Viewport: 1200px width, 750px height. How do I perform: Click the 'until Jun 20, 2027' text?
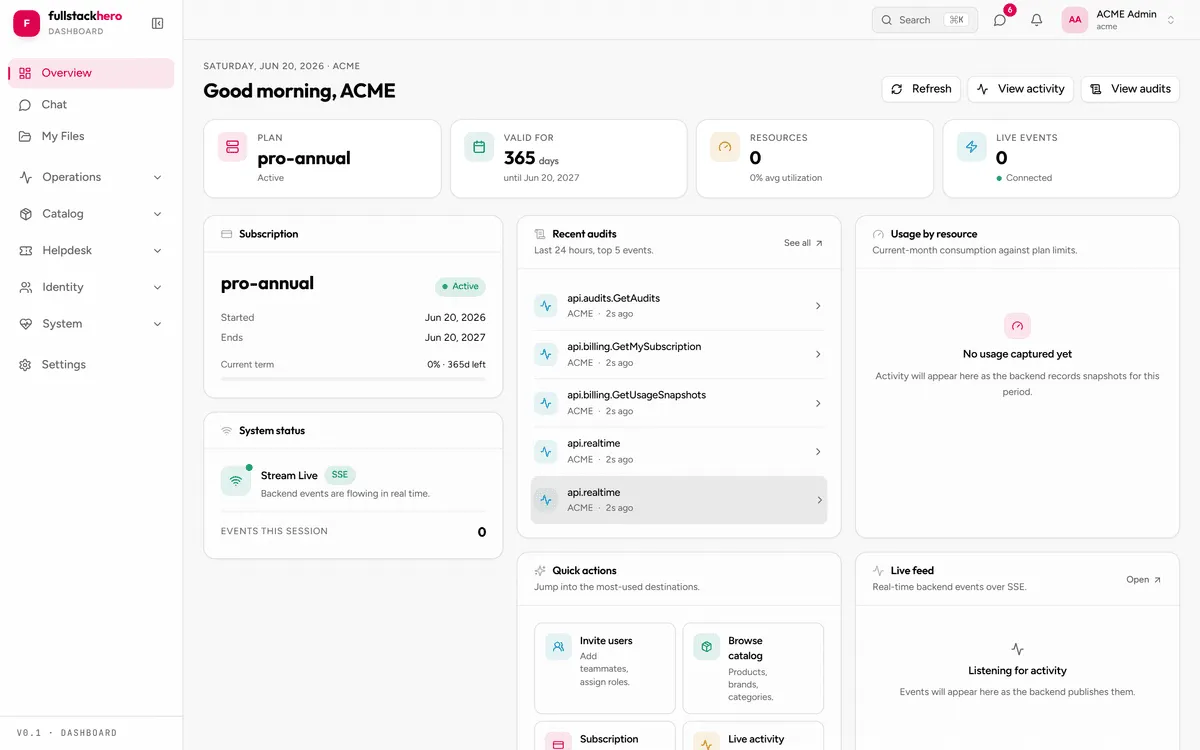coord(541,178)
